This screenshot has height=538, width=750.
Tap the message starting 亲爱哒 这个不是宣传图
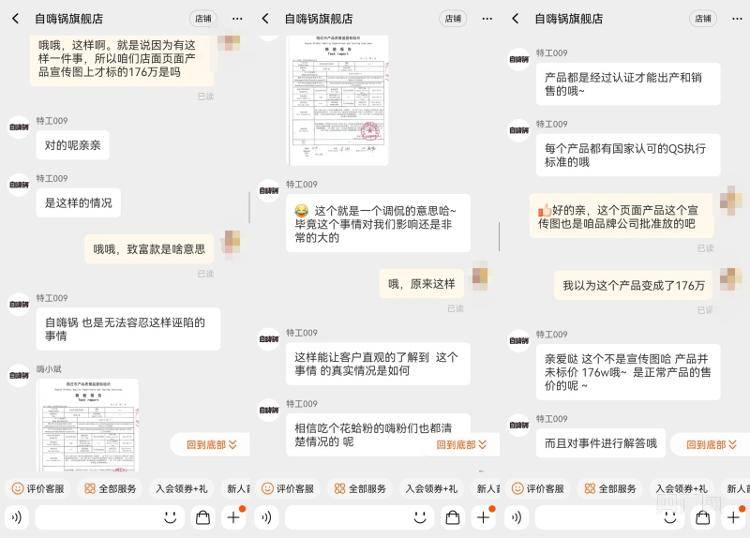[628, 372]
